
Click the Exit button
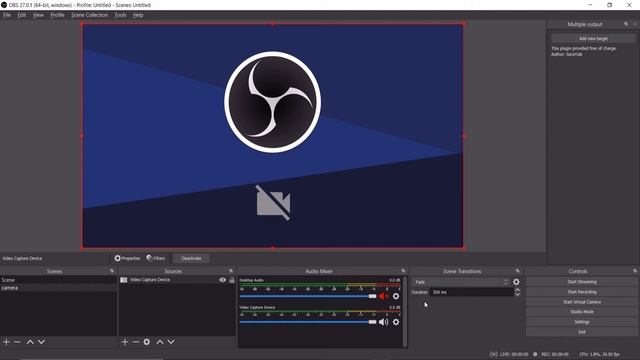[582, 332]
